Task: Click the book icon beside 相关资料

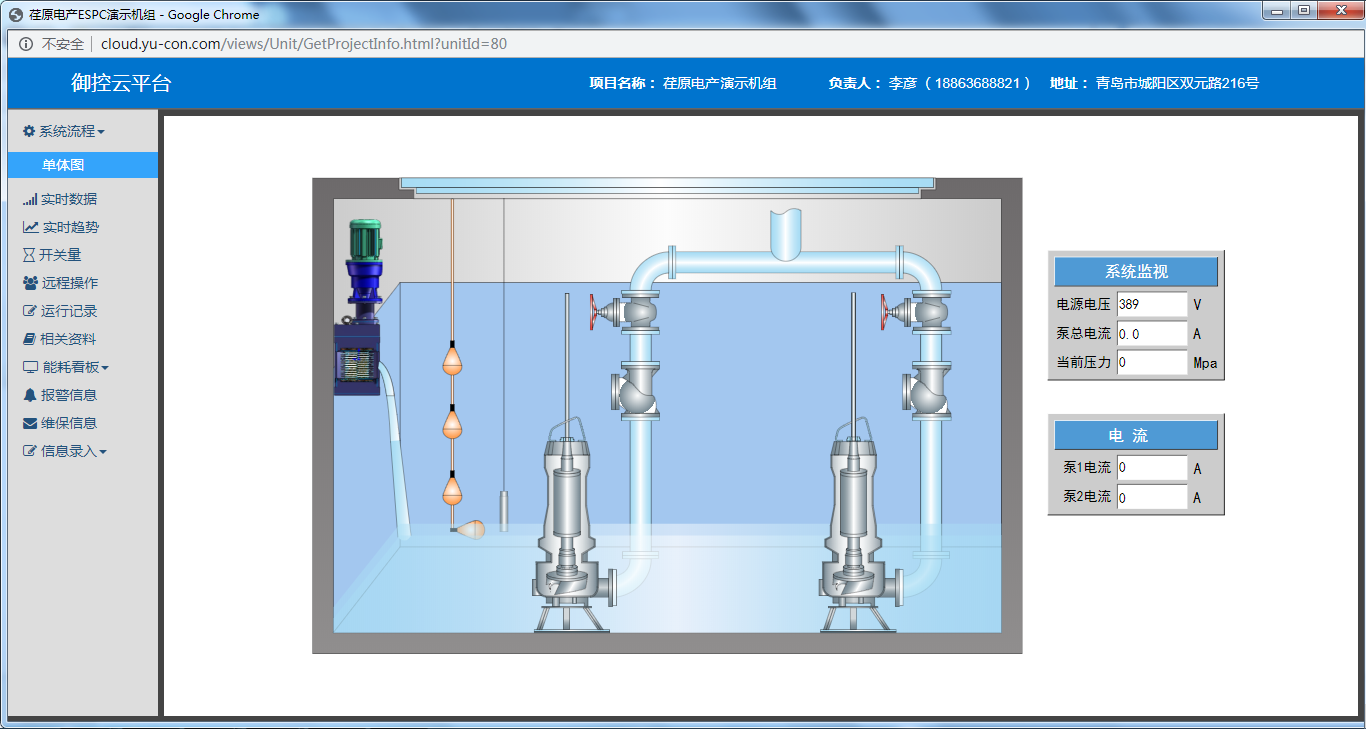Action: click(30, 339)
